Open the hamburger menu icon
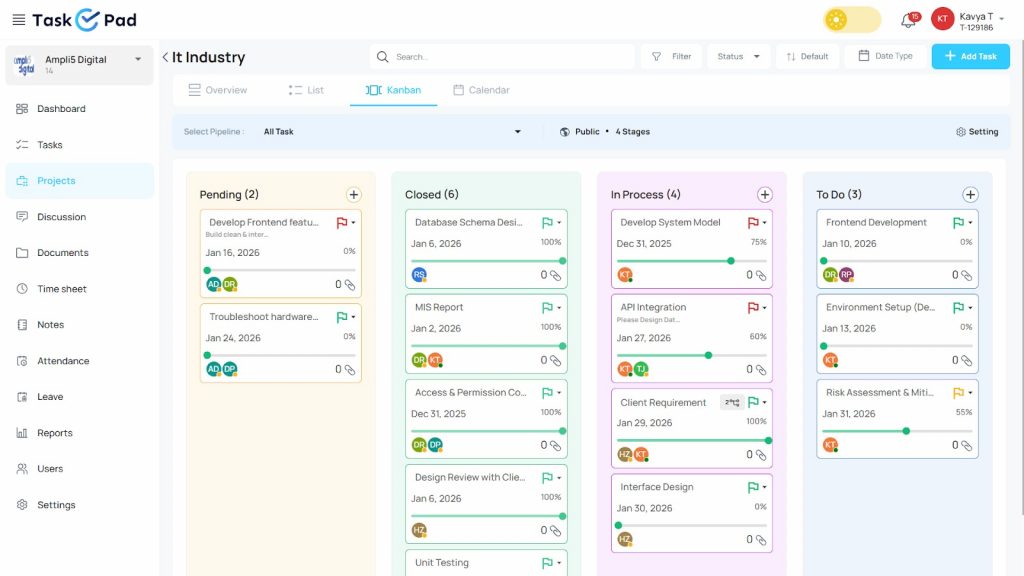Viewport: 1024px width, 576px height. (17, 20)
